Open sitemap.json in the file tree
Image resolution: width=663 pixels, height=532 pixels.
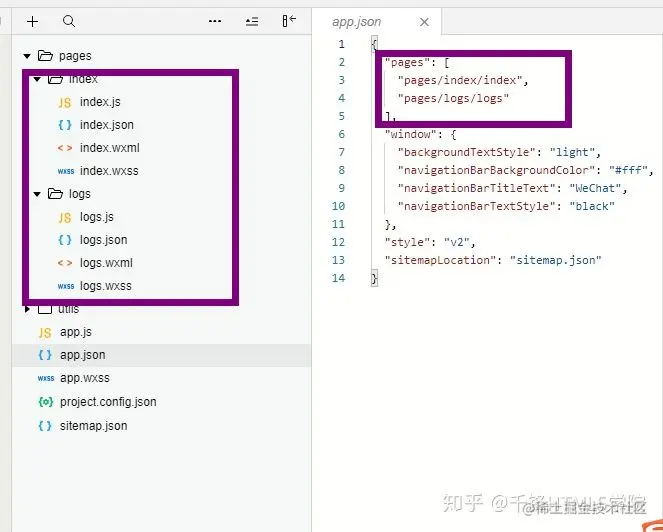[x=93, y=425]
